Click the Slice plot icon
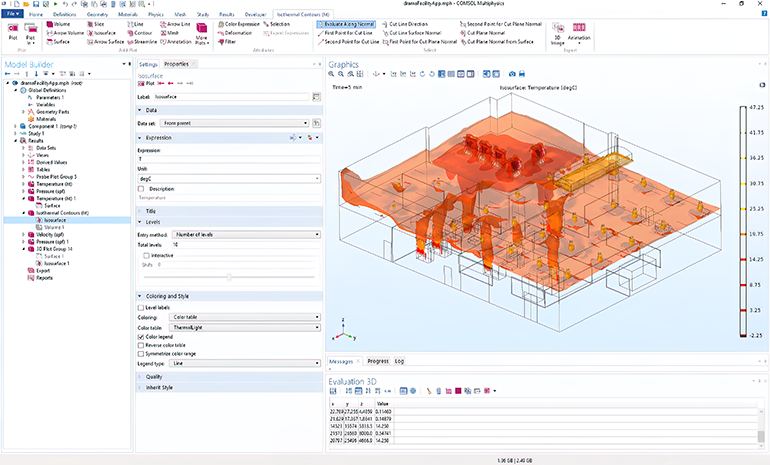 pos(95,23)
